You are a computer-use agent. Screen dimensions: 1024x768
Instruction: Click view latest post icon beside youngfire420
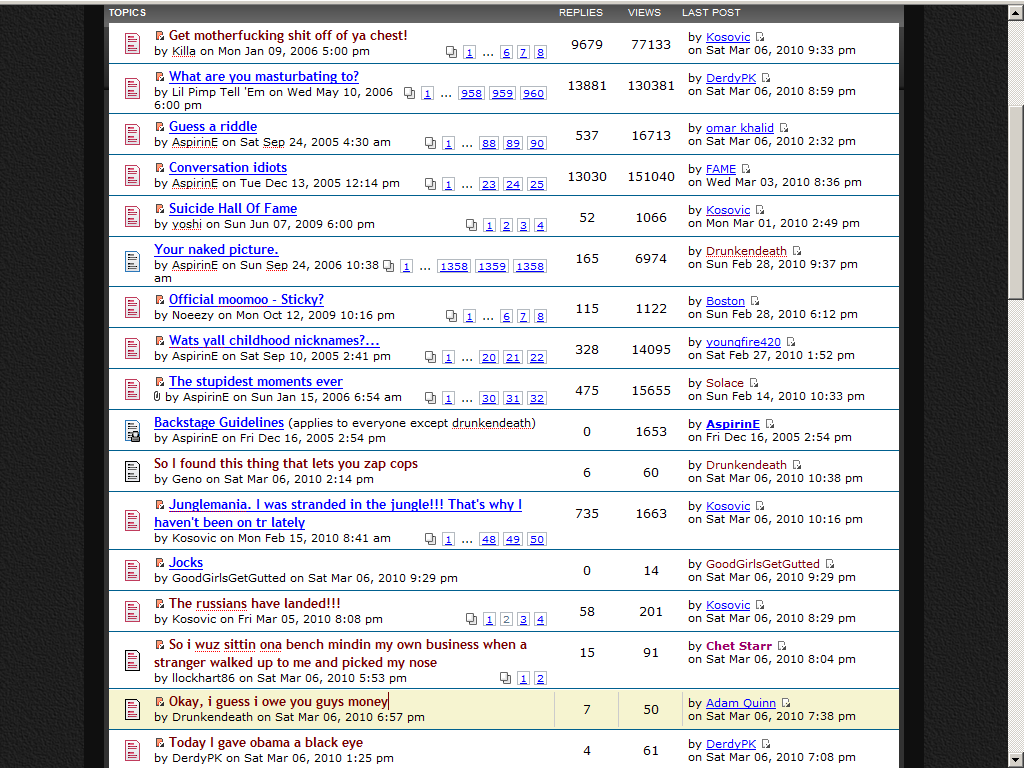[791, 342]
